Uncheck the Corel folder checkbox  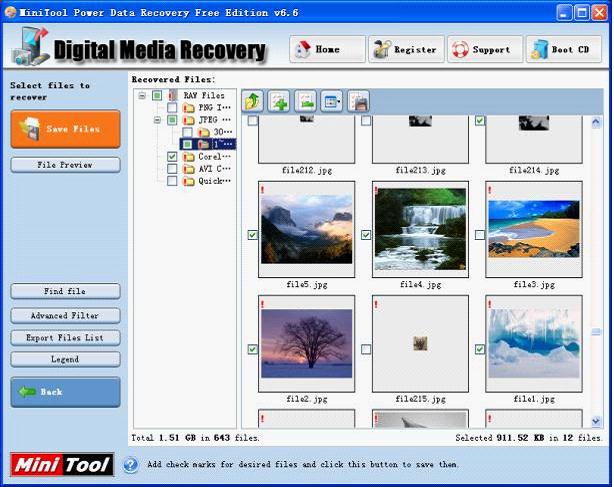point(172,157)
